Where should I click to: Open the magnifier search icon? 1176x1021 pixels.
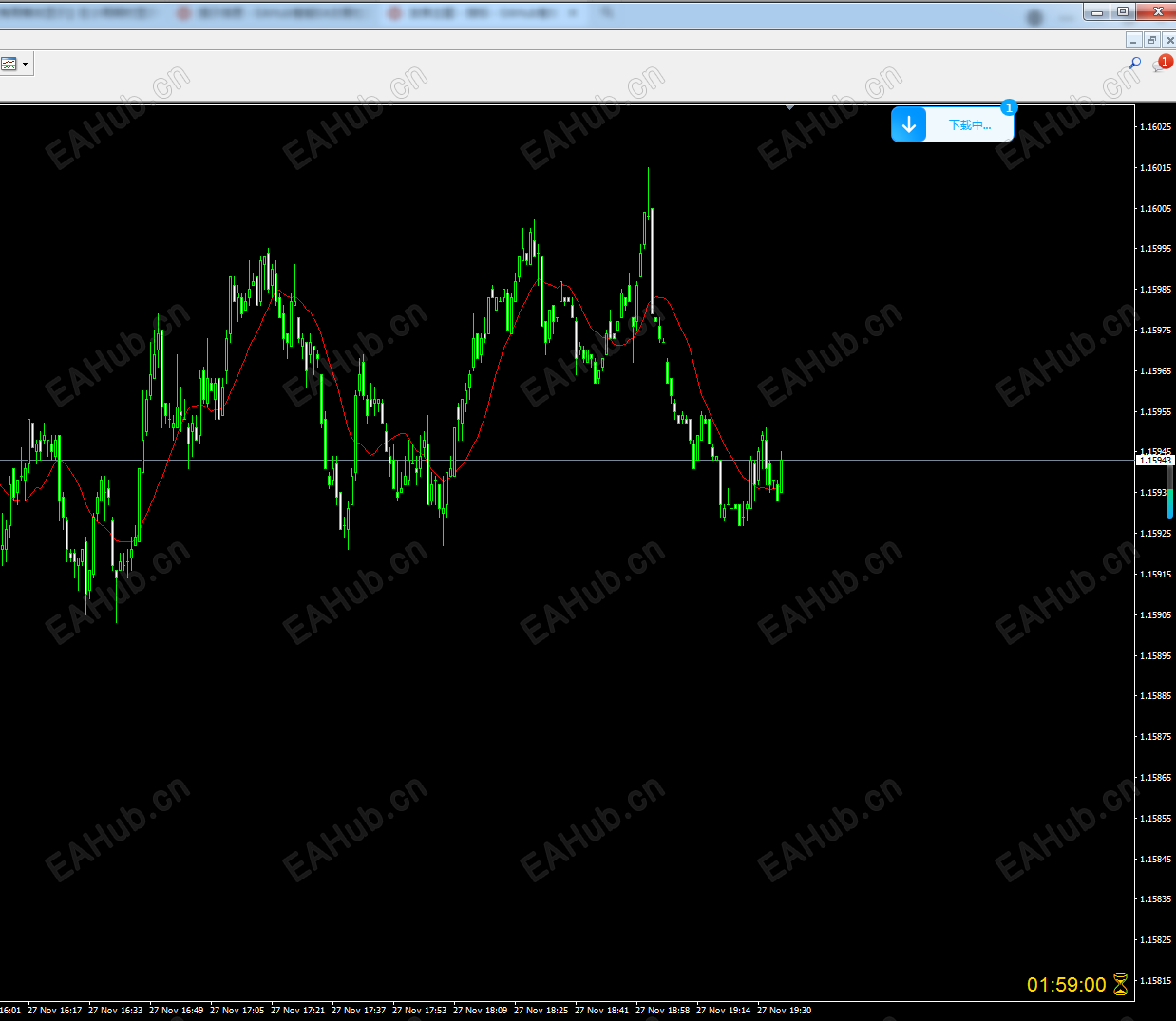coord(1134,64)
